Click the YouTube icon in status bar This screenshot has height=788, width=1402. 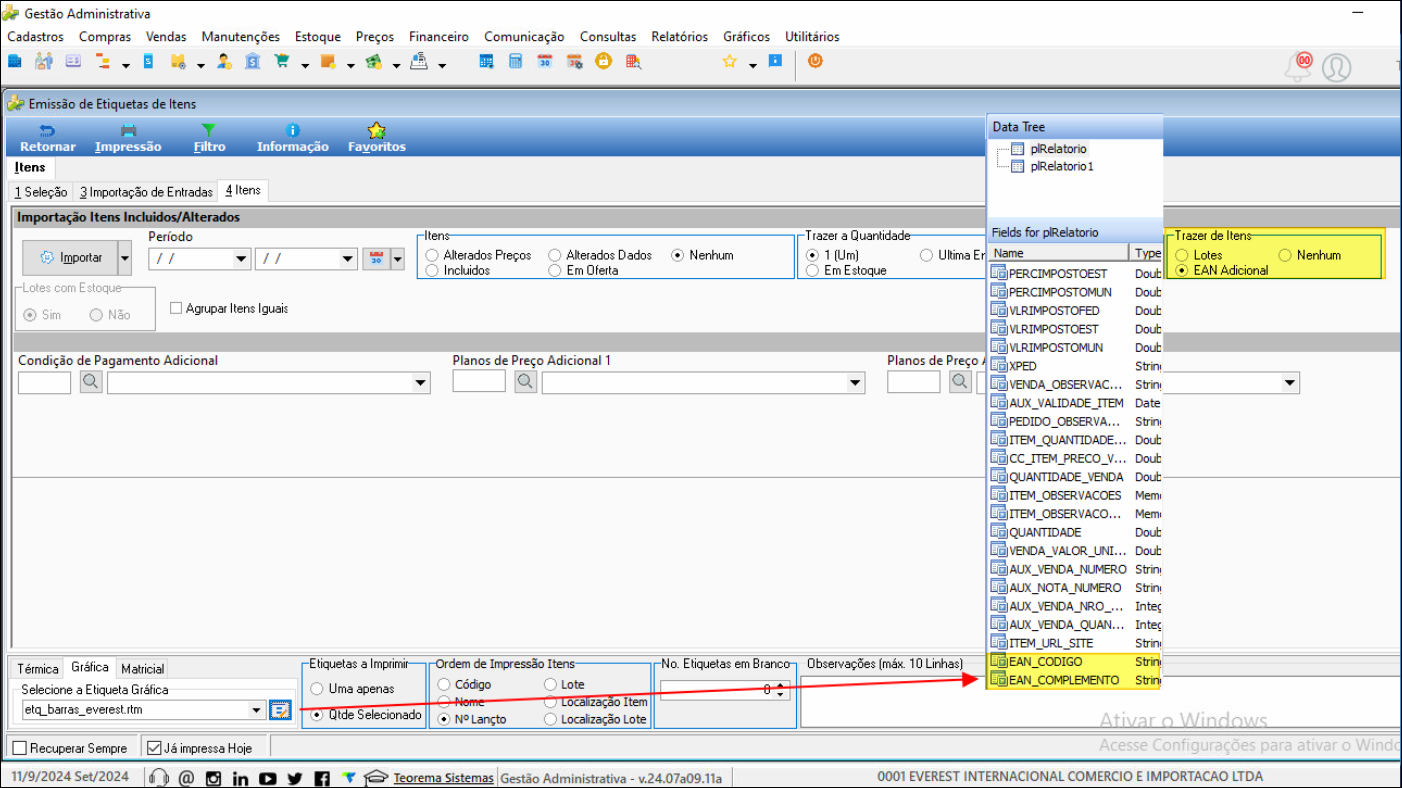click(267, 778)
